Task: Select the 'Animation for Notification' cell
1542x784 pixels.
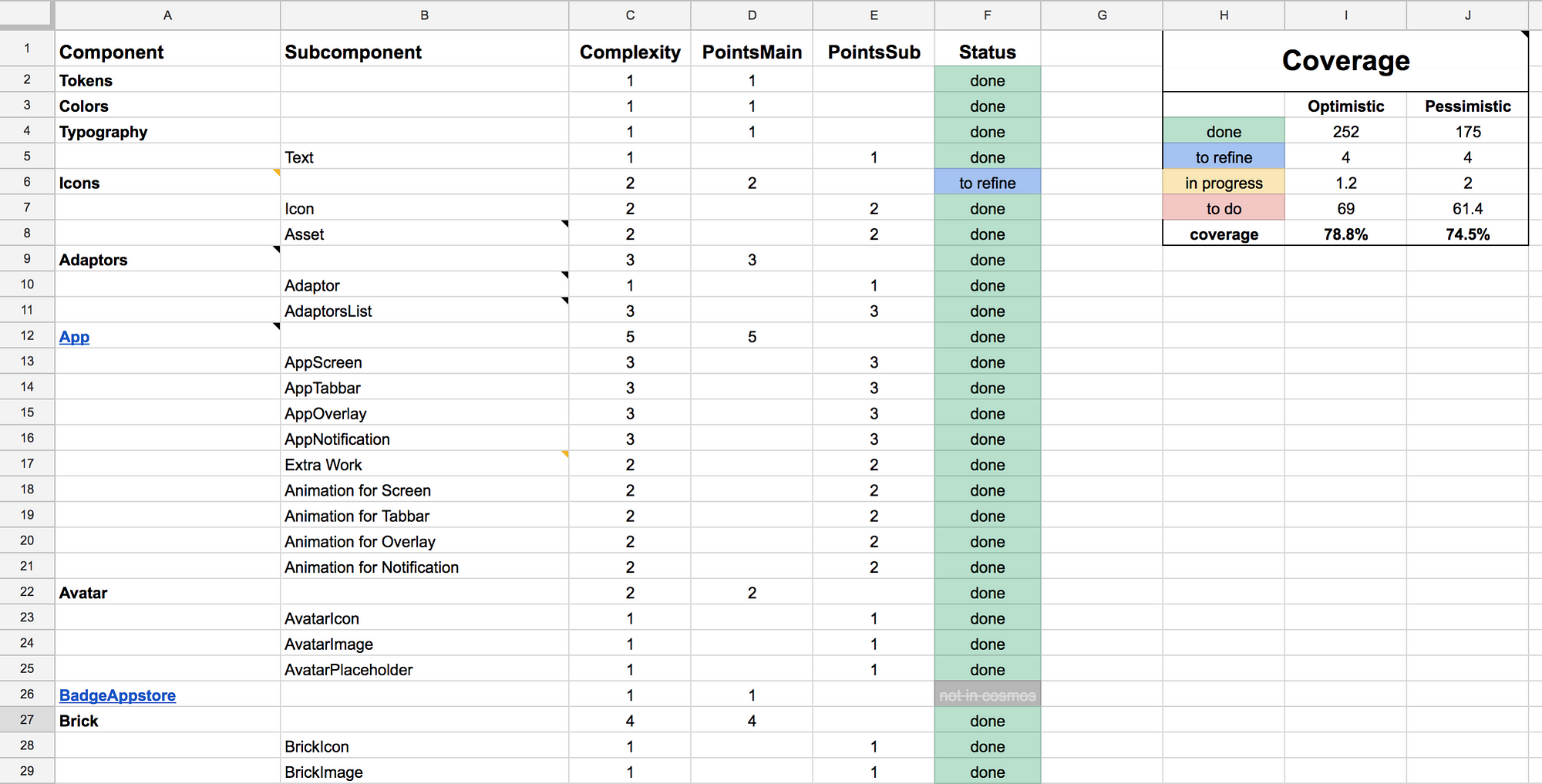Action: click(x=425, y=567)
